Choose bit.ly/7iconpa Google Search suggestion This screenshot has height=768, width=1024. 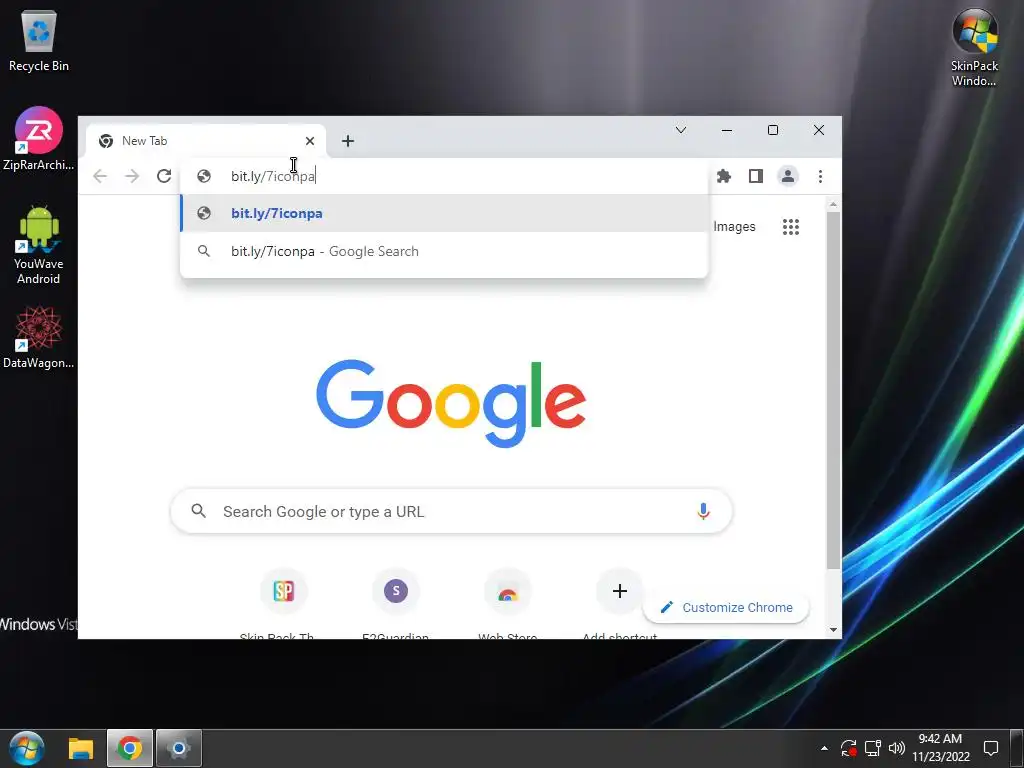444,251
